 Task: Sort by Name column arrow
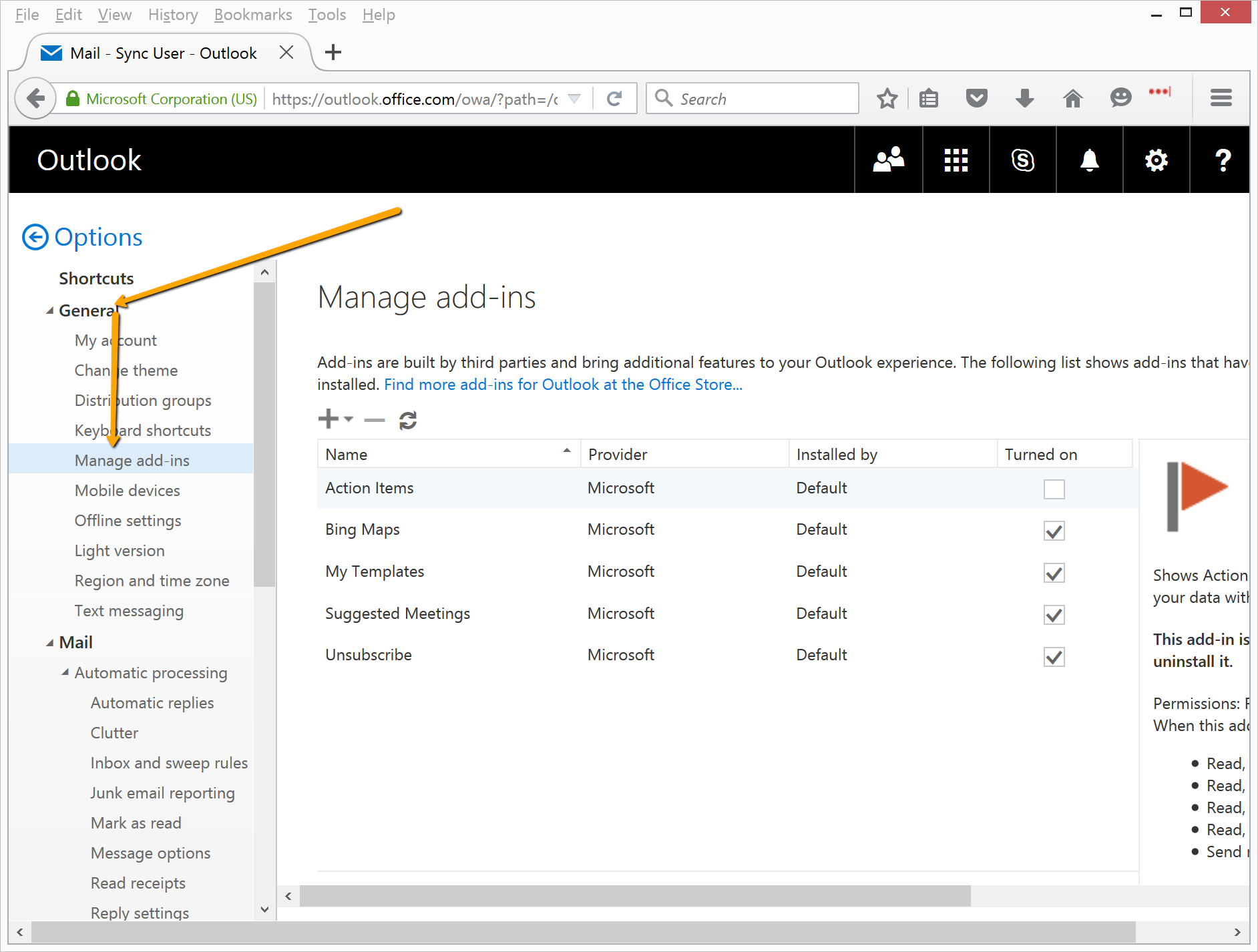tap(567, 451)
